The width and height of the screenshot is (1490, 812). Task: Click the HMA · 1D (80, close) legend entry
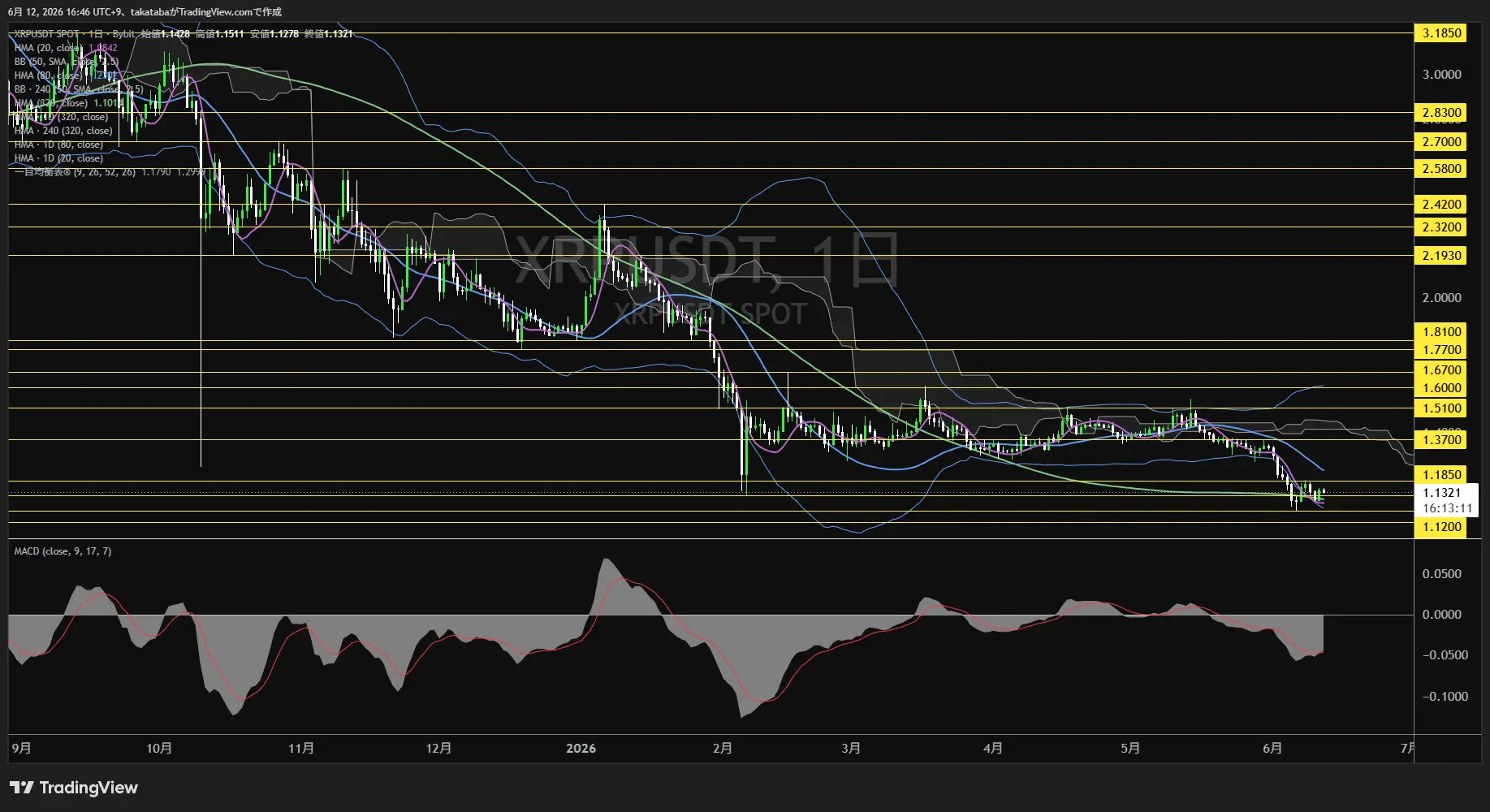[x=58, y=145]
